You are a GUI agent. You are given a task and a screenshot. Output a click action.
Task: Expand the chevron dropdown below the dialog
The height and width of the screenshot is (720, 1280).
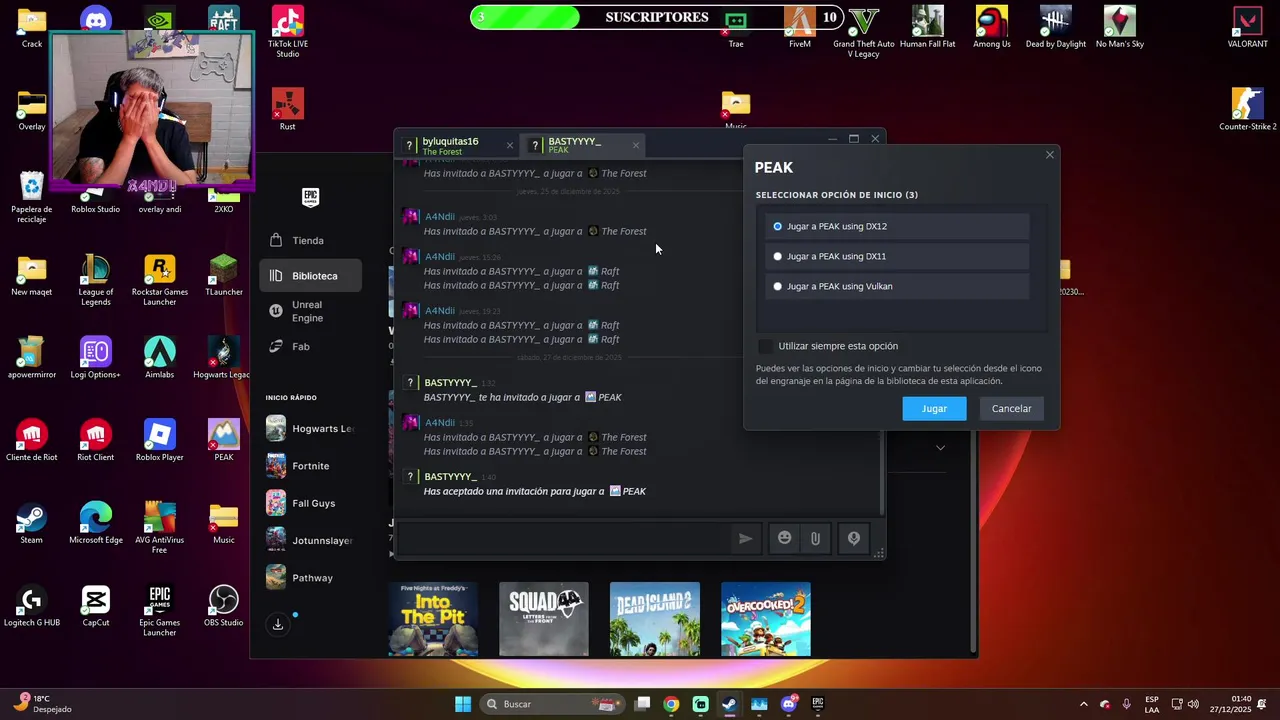click(940, 448)
